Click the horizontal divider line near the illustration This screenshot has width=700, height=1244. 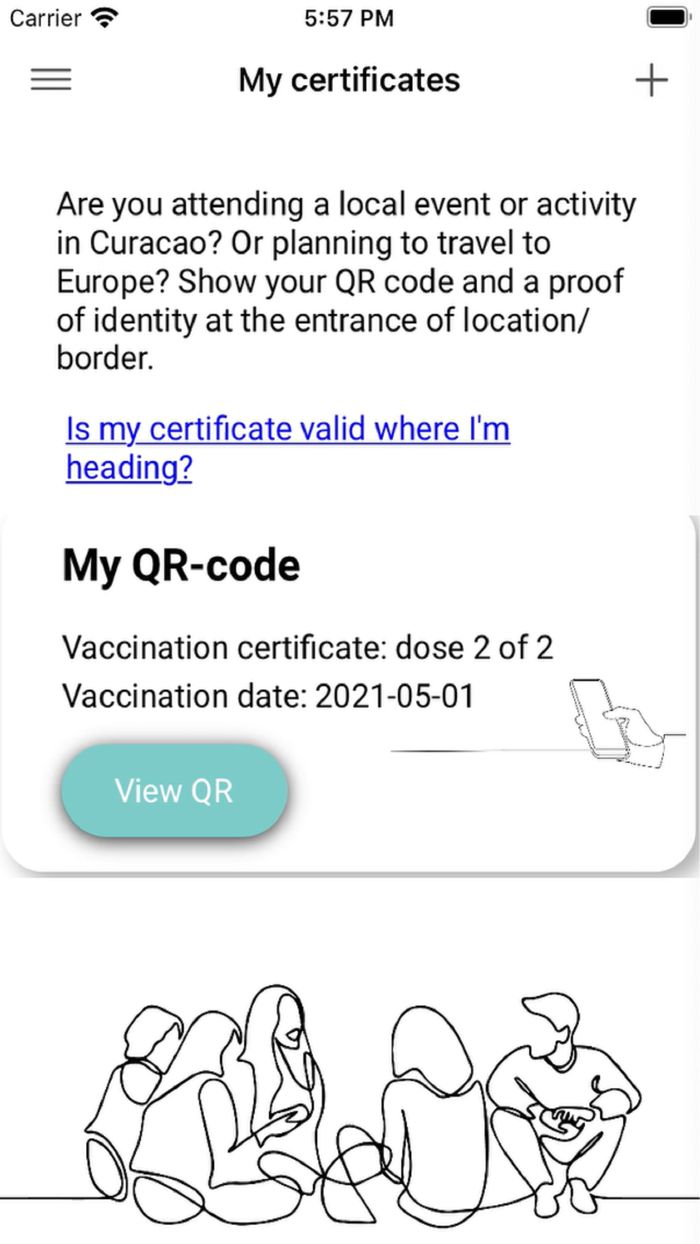click(470, 750)
